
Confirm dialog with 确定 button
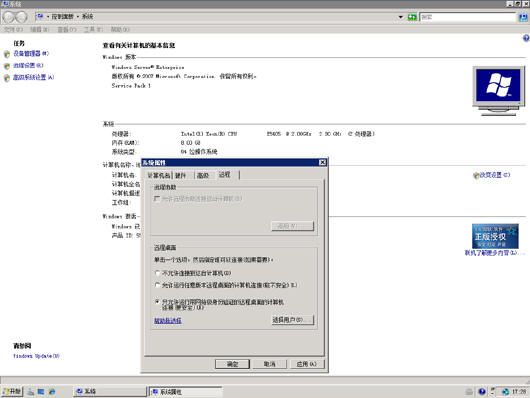tap(232, 364)
